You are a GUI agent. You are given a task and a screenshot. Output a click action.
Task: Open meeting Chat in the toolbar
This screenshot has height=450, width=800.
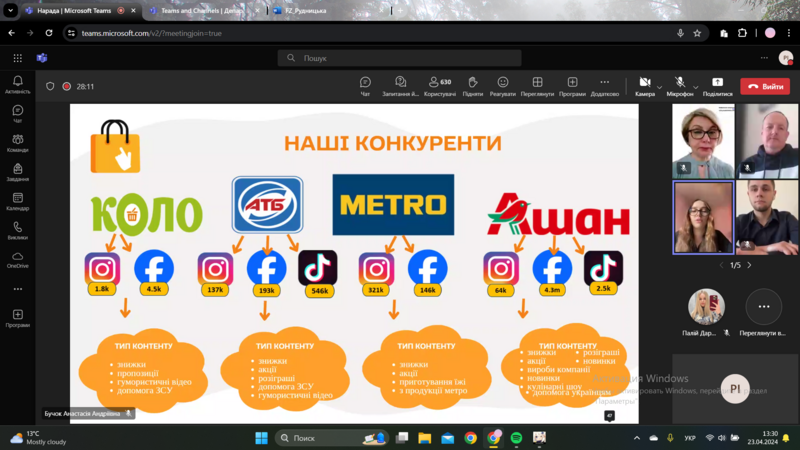pyautogui.click(x=365, y=86)
